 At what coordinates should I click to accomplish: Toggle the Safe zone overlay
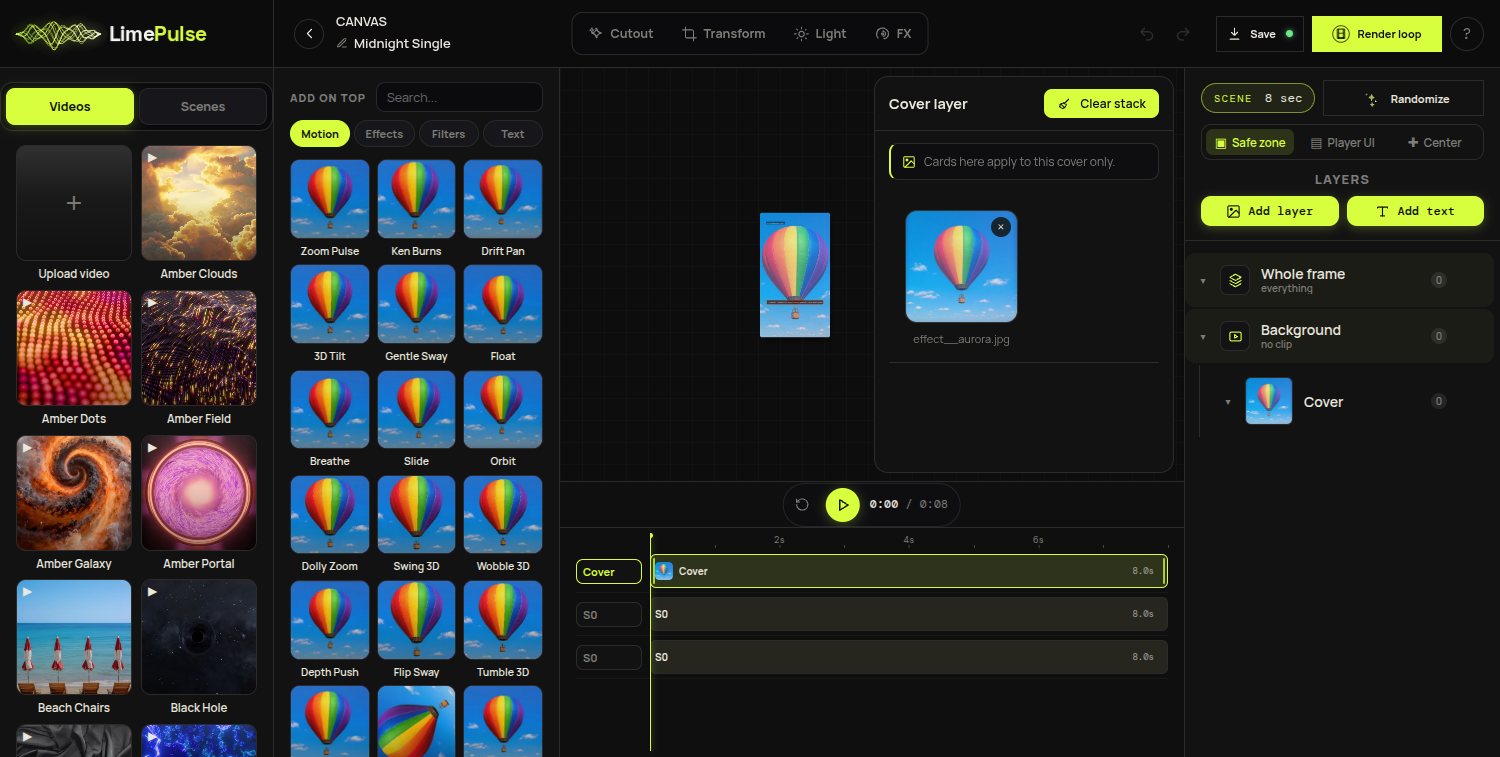pyautogui.click(x=1250, y=143)
